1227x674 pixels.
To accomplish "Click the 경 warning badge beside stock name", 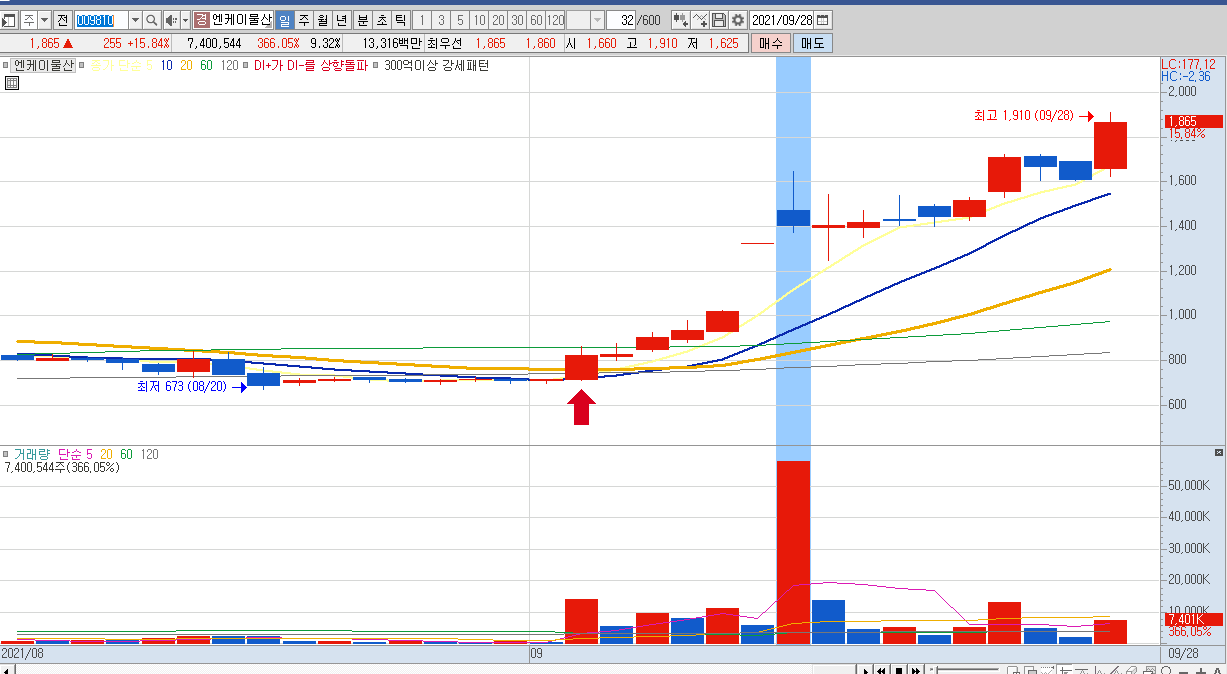I will coord(201,20).
